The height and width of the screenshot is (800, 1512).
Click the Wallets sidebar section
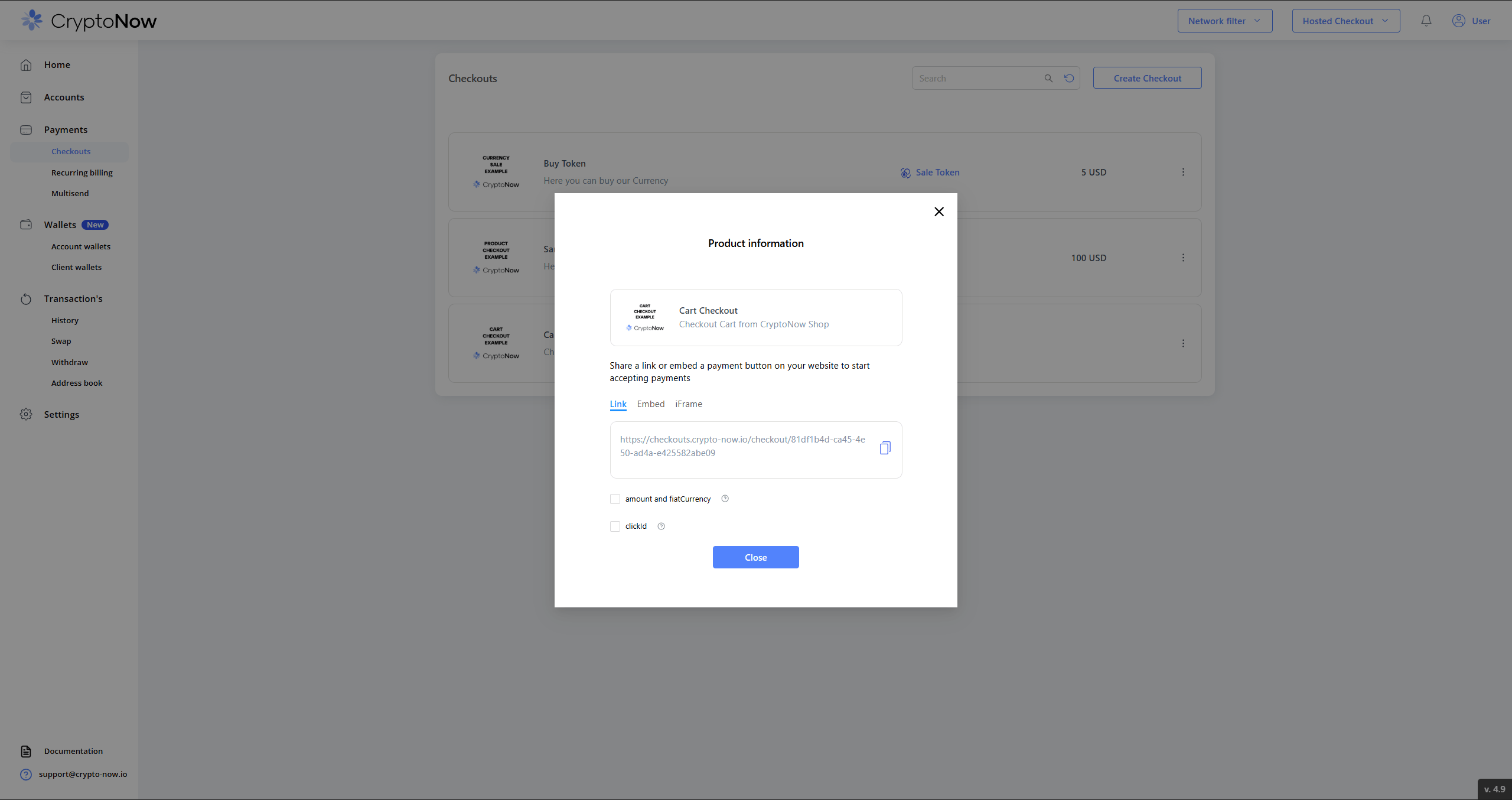pos(60,225)
